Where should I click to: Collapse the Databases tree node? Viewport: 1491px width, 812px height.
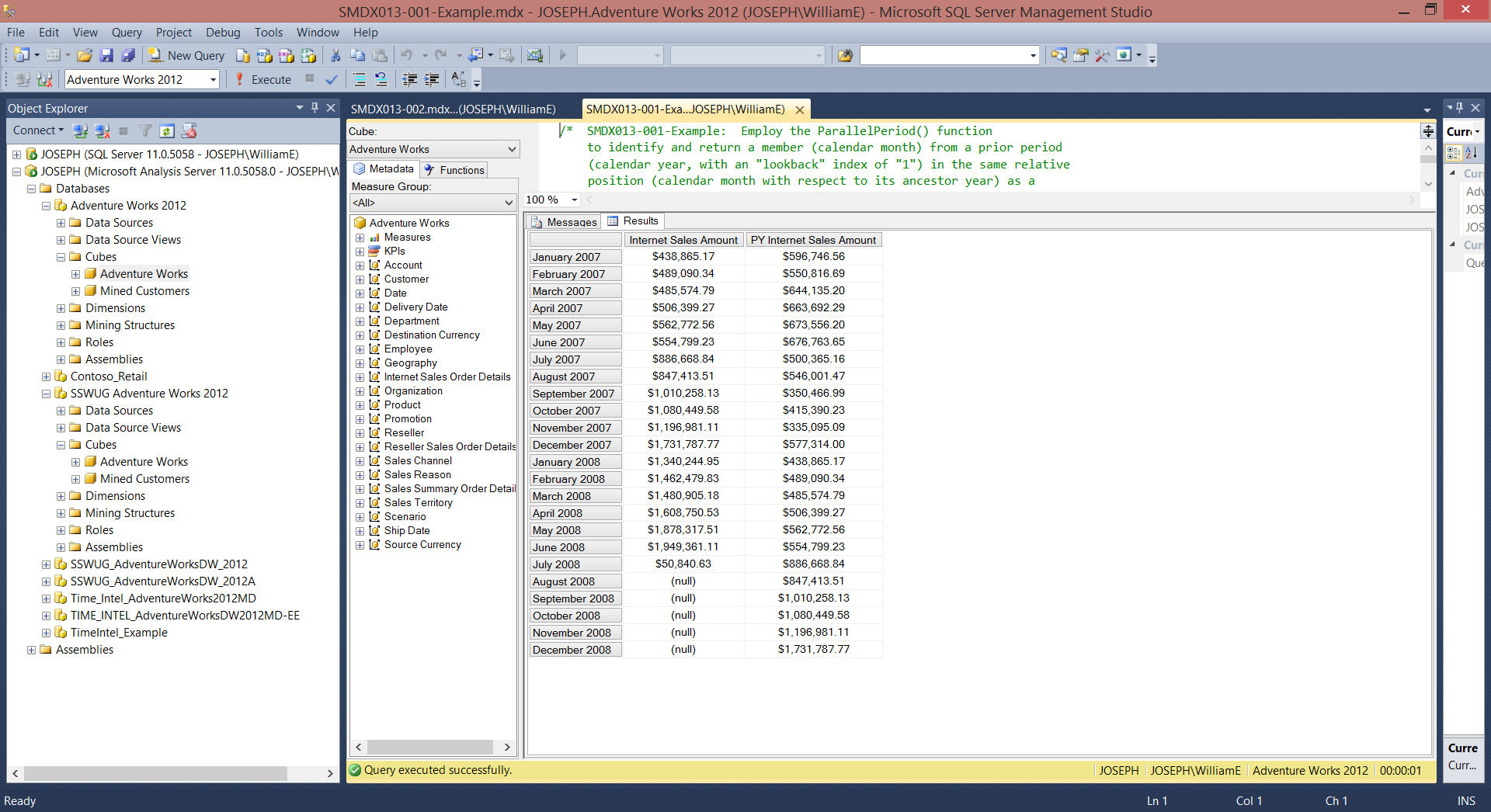(32, 189)
